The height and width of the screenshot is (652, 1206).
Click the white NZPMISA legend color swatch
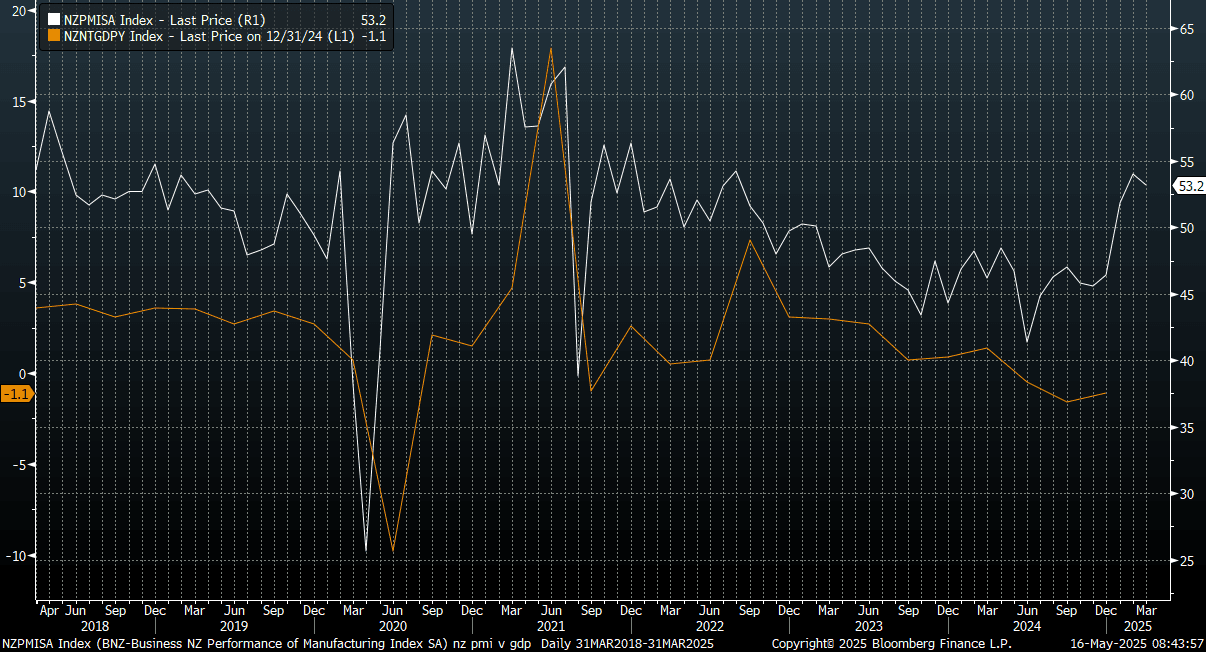click(x=54, y=19)
